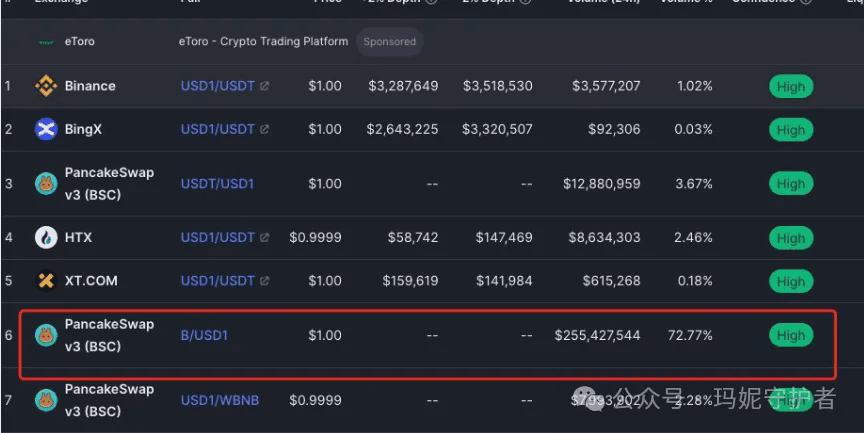
Task: Click external link icon beside BingX USD1/USDT
Action: [264, 129]
